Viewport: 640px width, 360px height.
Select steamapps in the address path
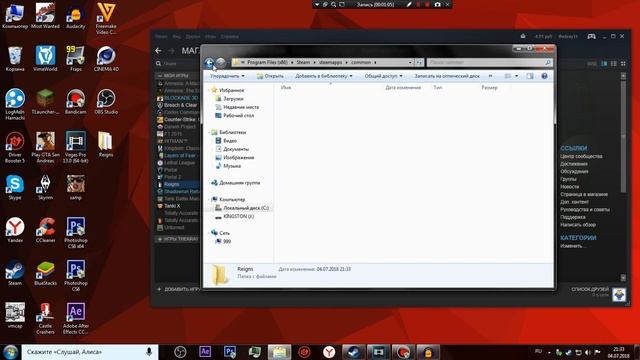pyautogui.click(x=331, y=62)
